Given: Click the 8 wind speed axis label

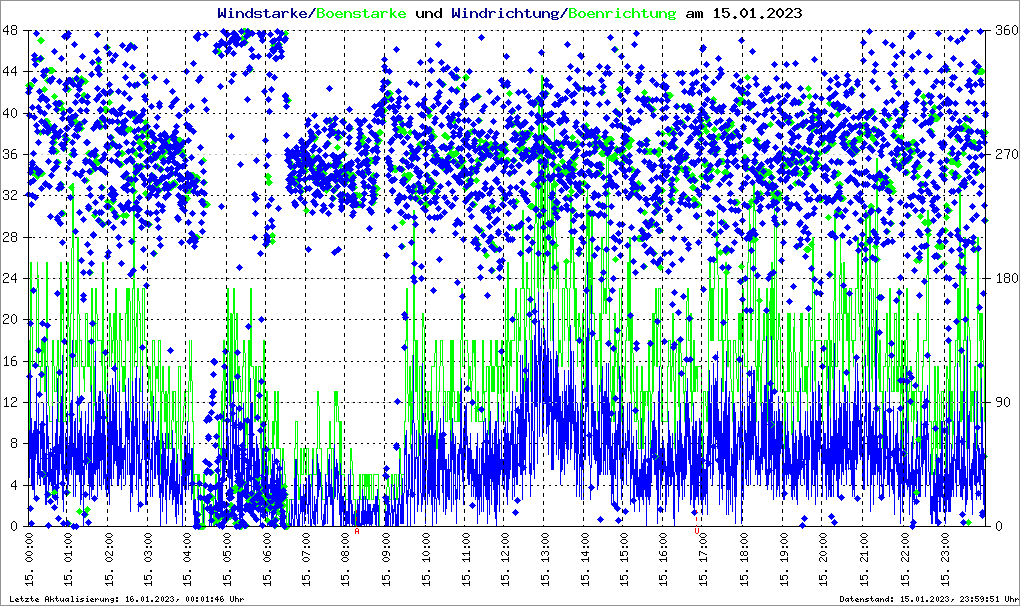Looking at the screenshot, I should tap(14, 443).
